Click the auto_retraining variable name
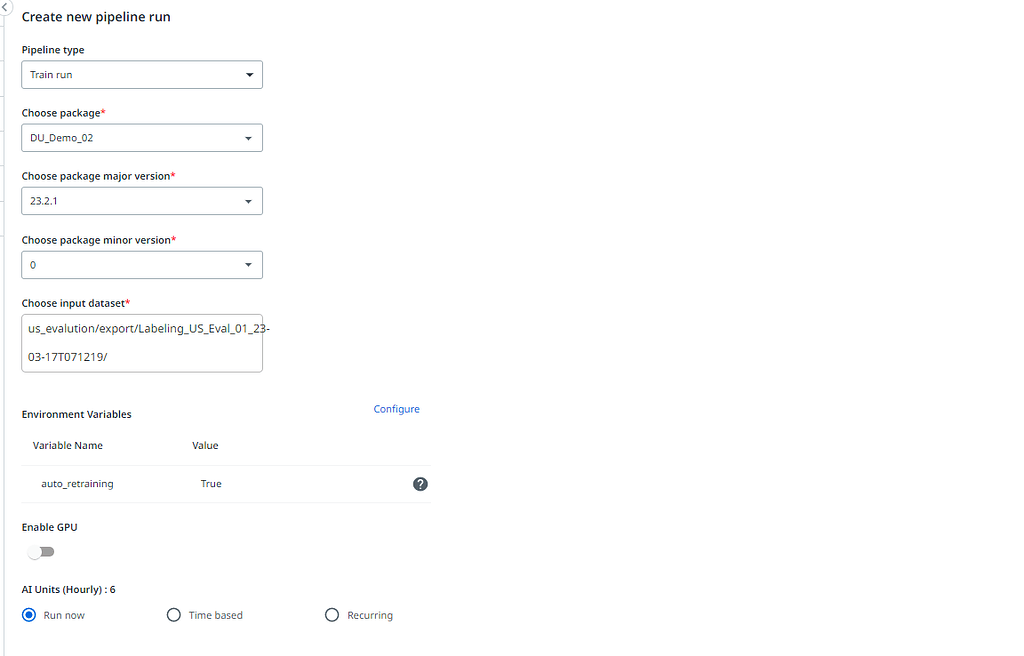 coord(77,484)
